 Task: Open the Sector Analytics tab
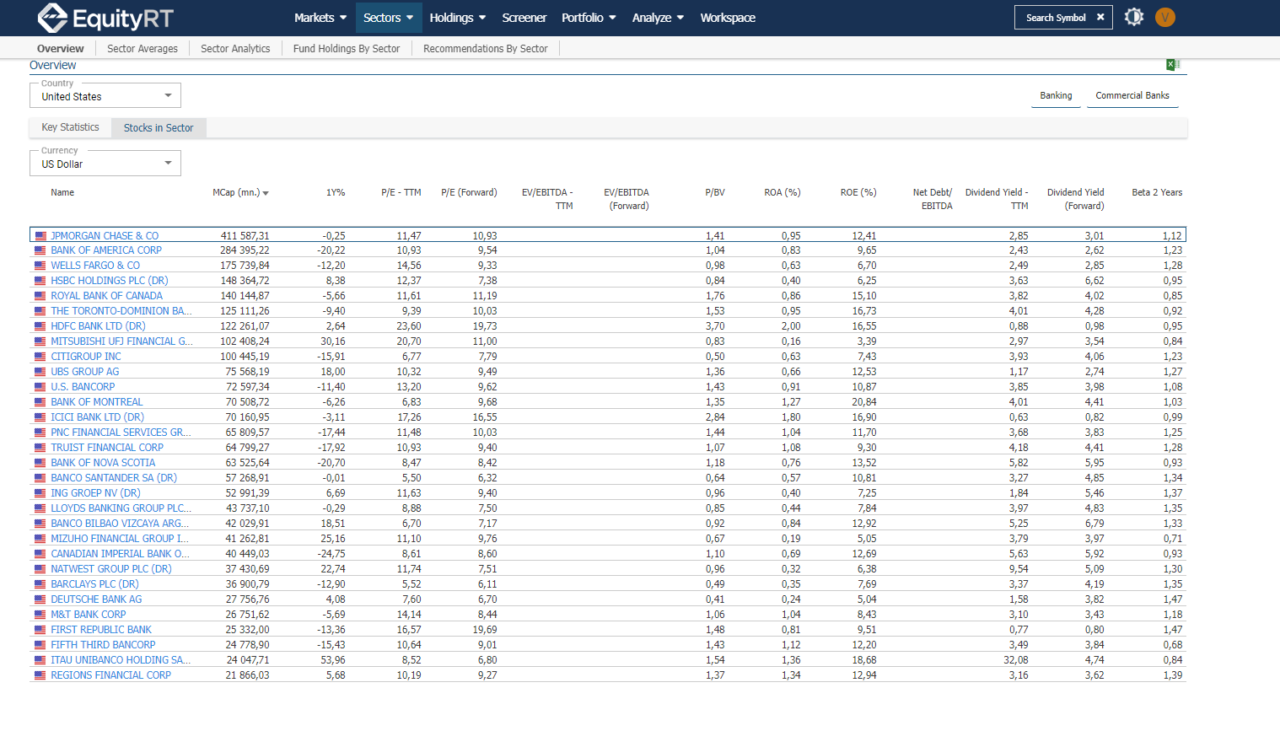pos(235,48)
